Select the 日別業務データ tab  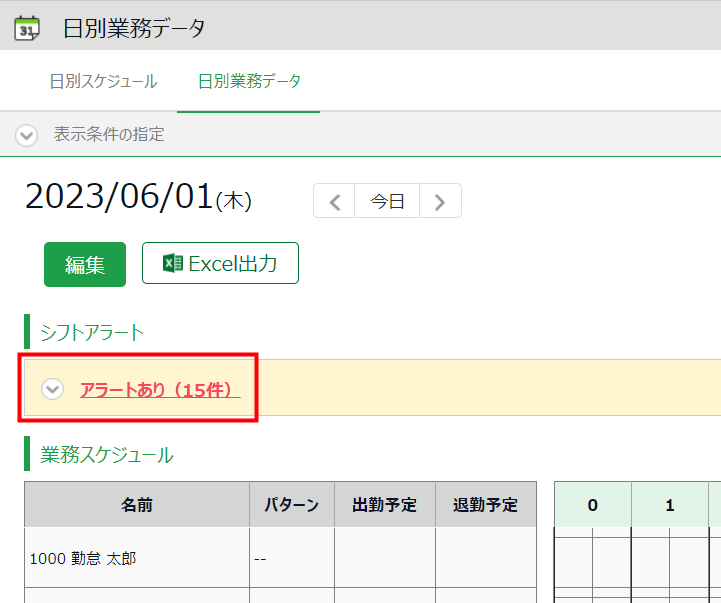point(249,82)
